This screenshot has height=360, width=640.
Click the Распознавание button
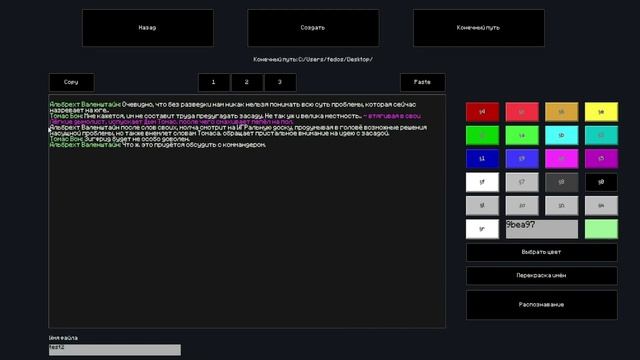pos(542,305)
